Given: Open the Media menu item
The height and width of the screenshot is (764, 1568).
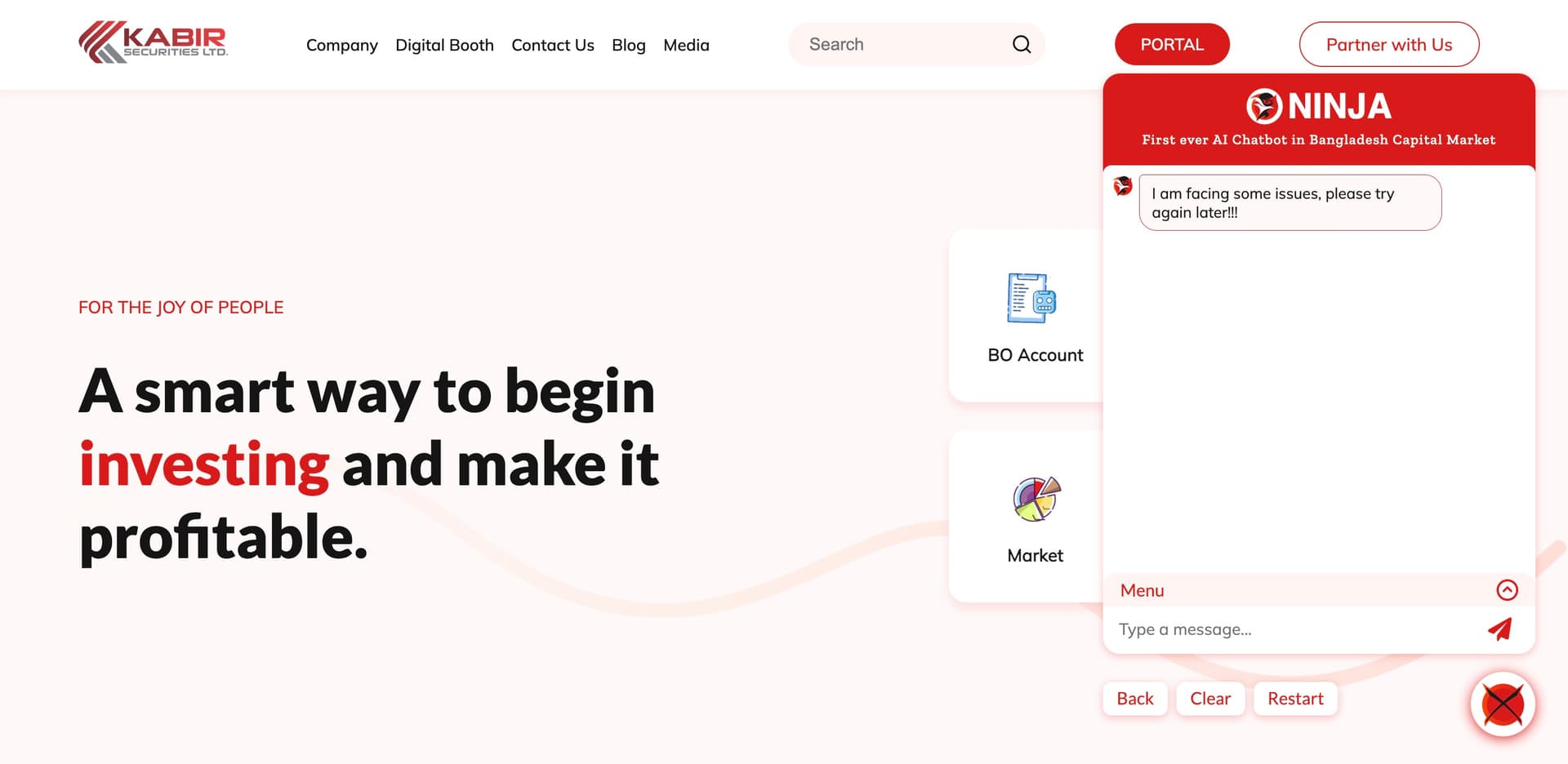Looking at the screenshot, I should point(686,45).
